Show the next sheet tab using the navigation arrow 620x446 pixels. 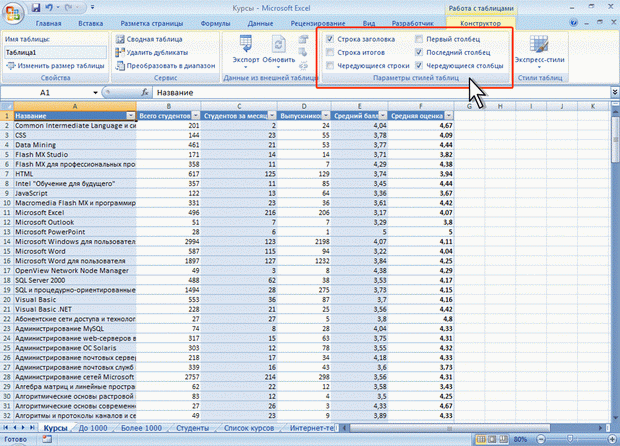tap(23, 427)
